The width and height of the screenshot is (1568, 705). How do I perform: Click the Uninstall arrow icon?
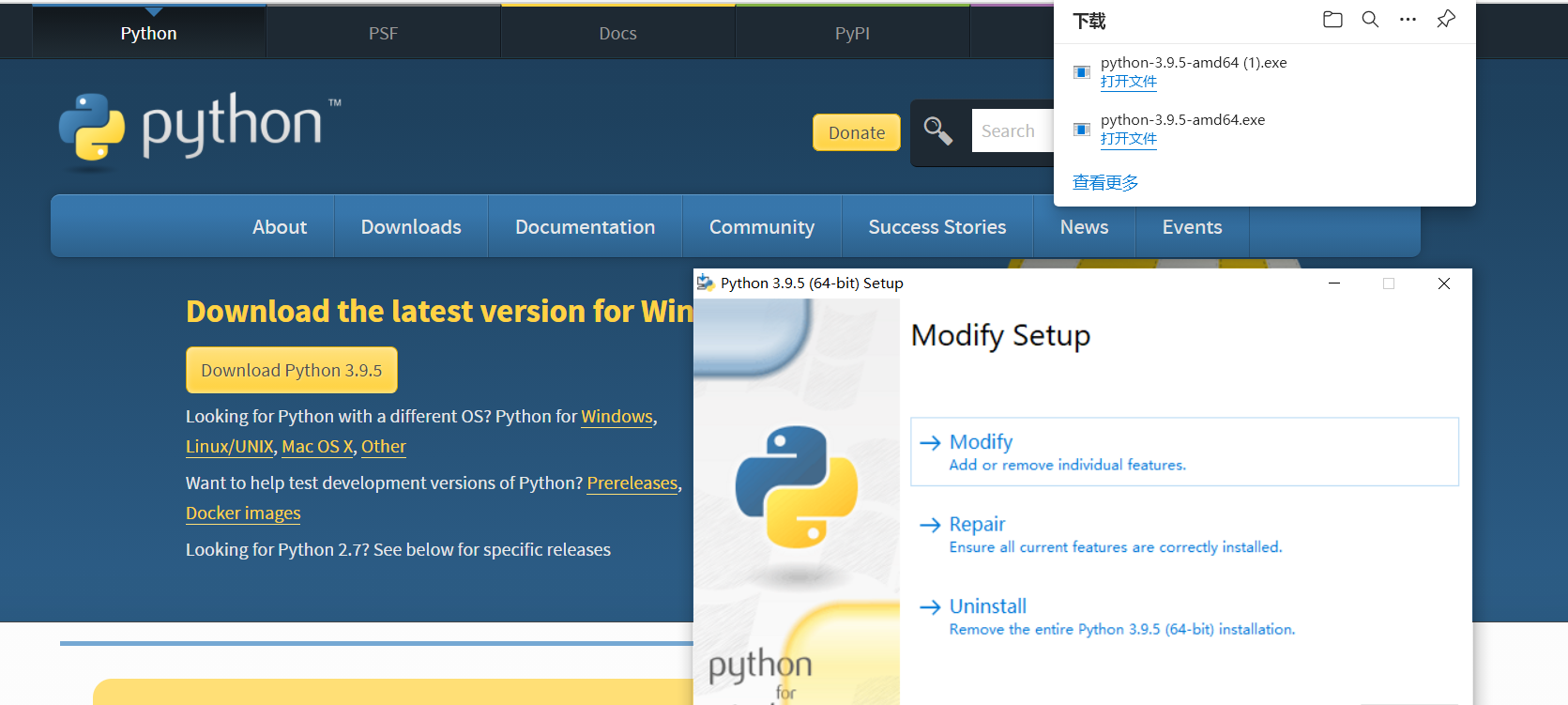(930, 607)
